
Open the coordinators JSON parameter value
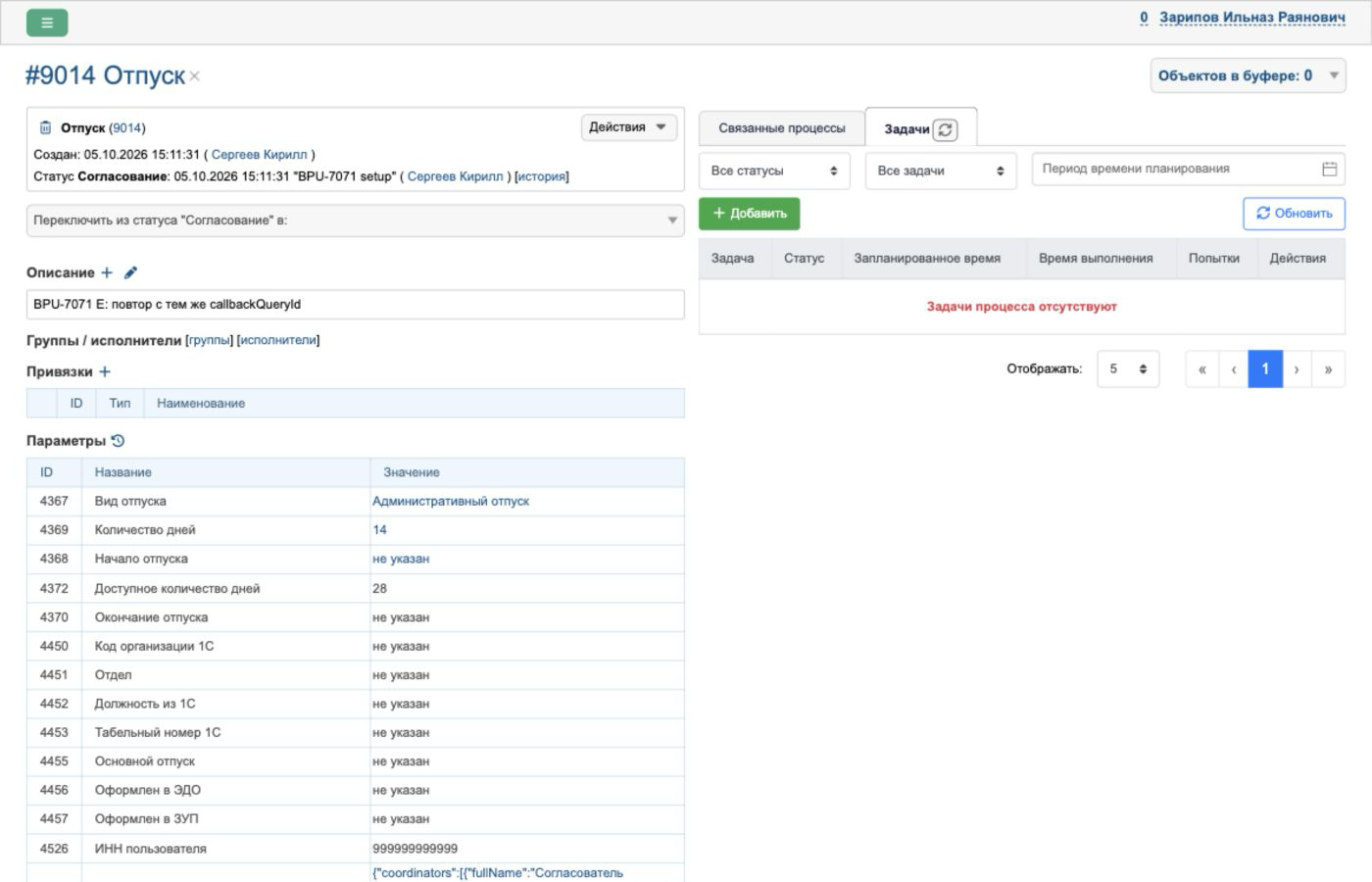(498, 872)
